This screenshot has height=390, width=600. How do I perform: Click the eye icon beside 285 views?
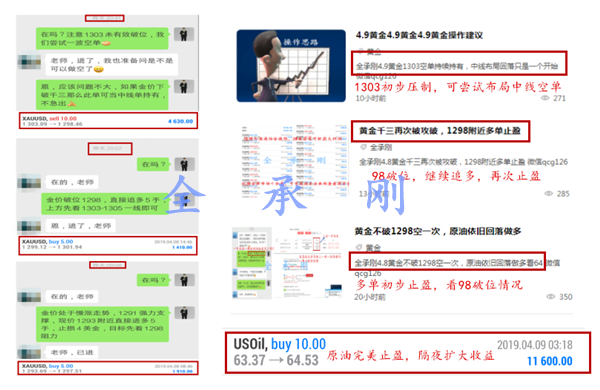pyautogui.click(x=548, y=194)
